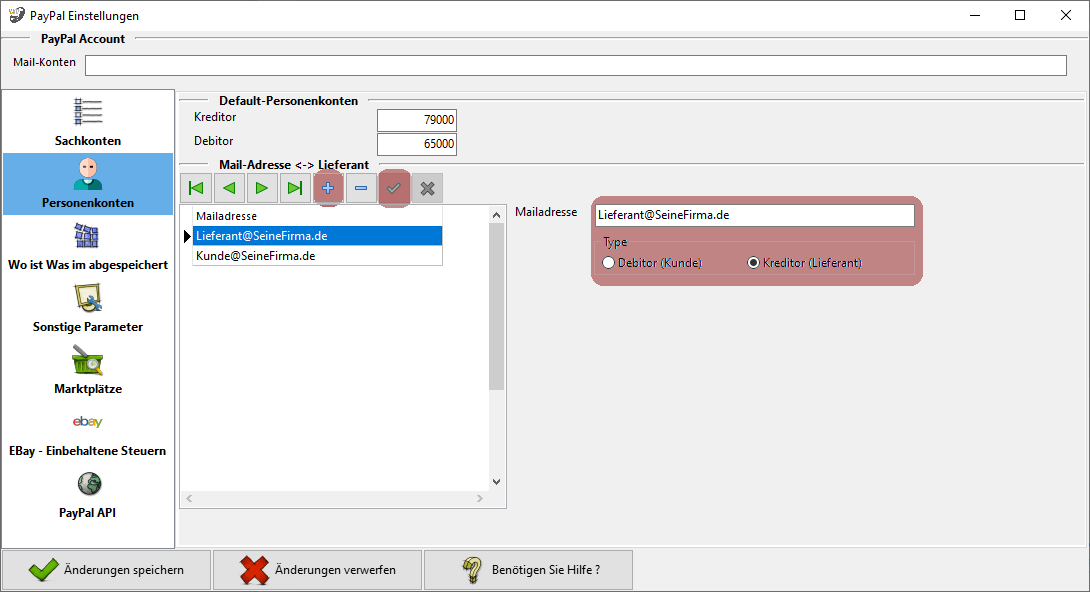Add new mail address record (plus)
The width and height of the screenshot is (1090, 592).
328,188
